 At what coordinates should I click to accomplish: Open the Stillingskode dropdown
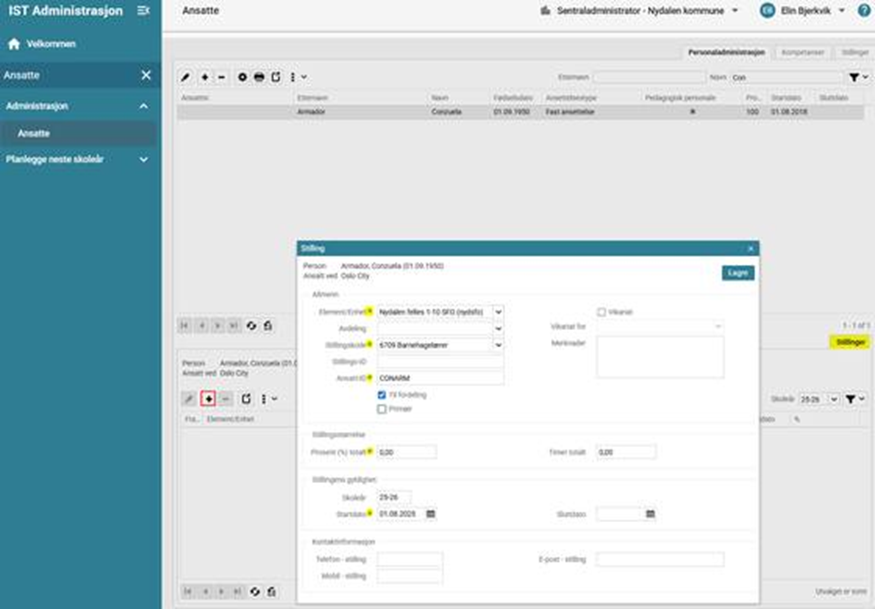(x=498, y=345)
